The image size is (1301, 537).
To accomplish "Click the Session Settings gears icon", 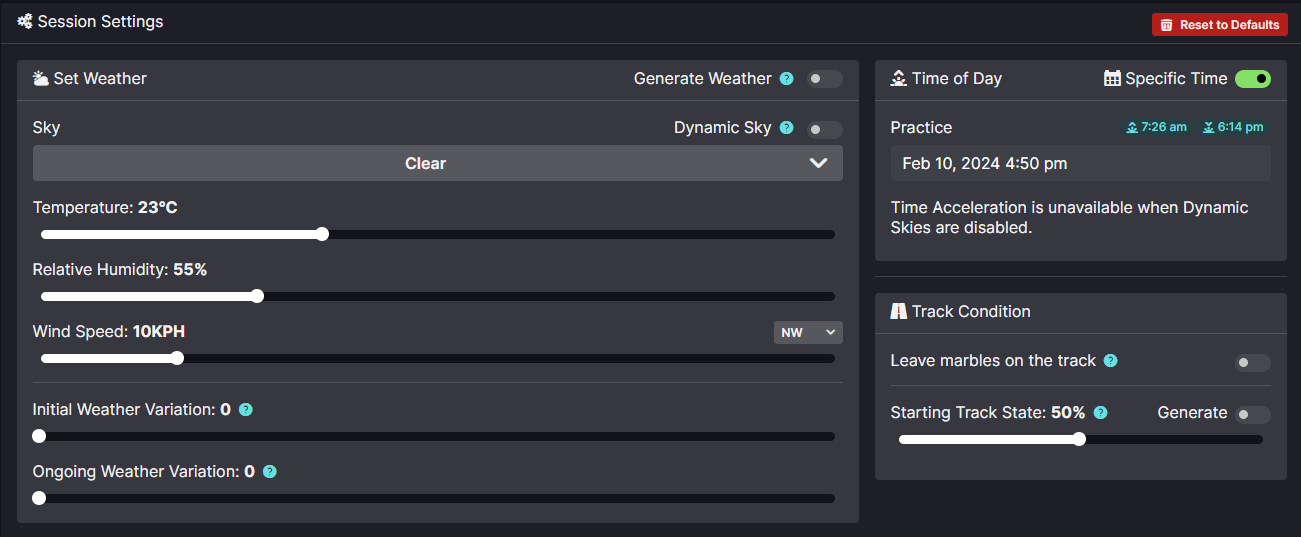I will (x=25, y=21).
